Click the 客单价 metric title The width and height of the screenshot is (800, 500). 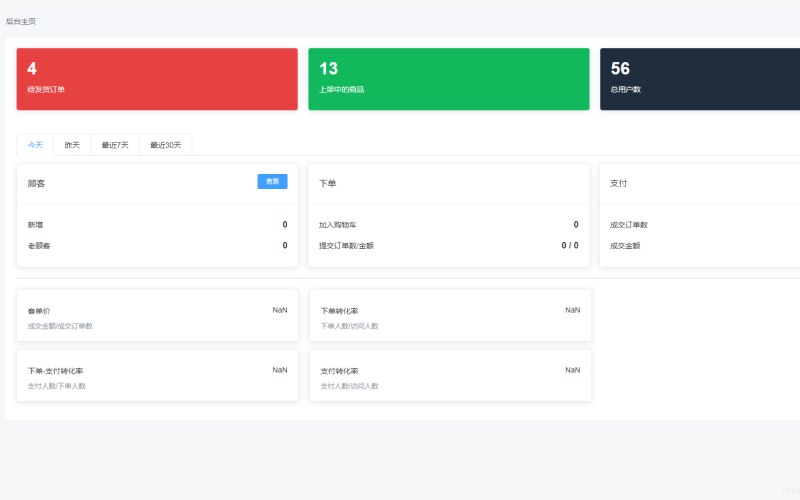[39, 311]
